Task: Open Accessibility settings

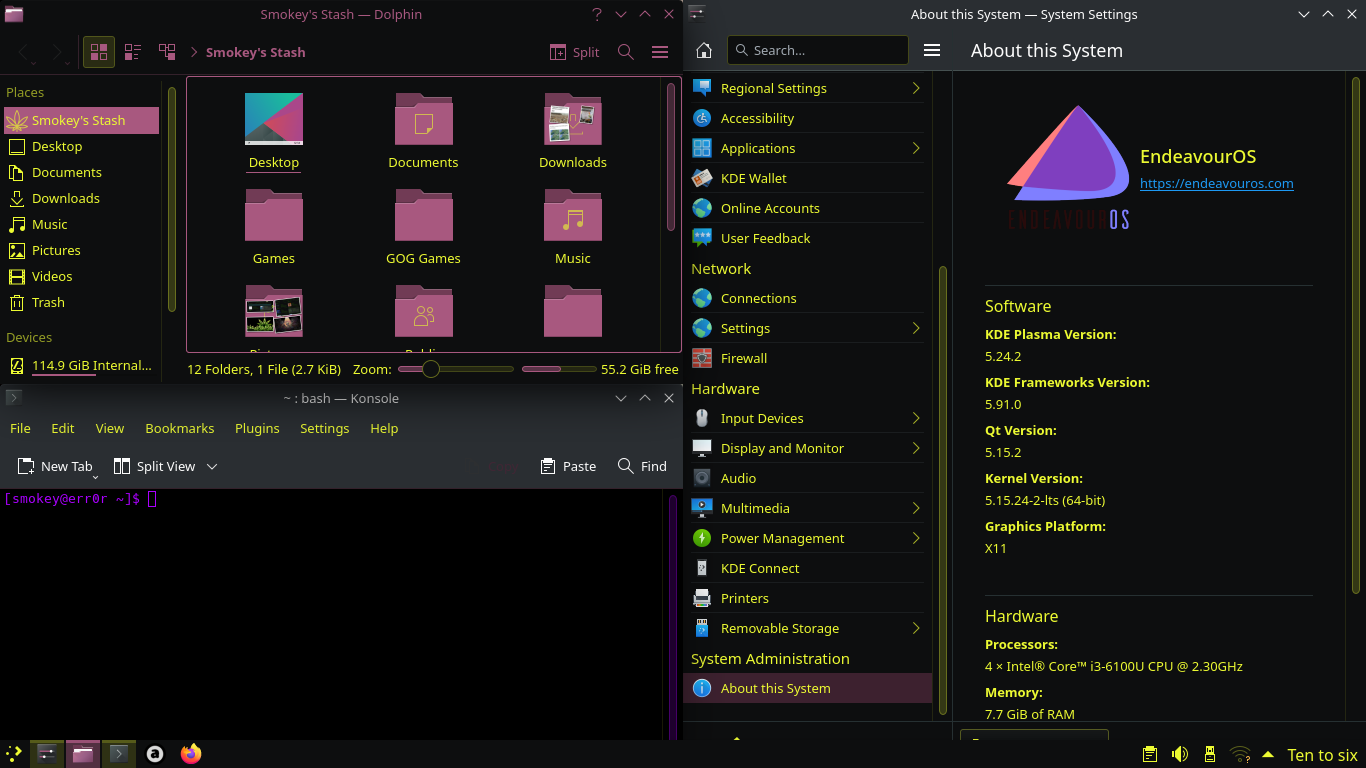Action: pyautogui.click(x=807, y=118)
